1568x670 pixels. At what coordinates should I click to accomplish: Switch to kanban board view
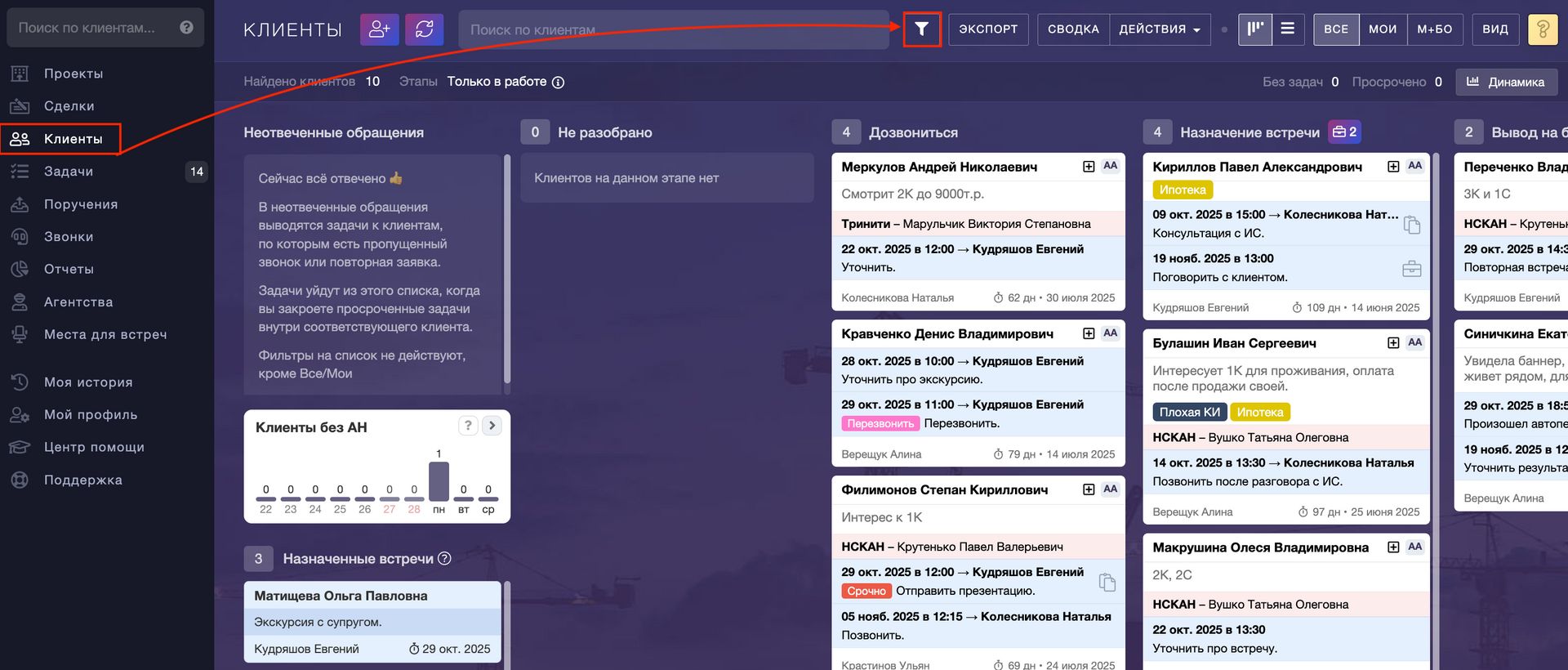pyautogui.click(x=1255, y=29)
